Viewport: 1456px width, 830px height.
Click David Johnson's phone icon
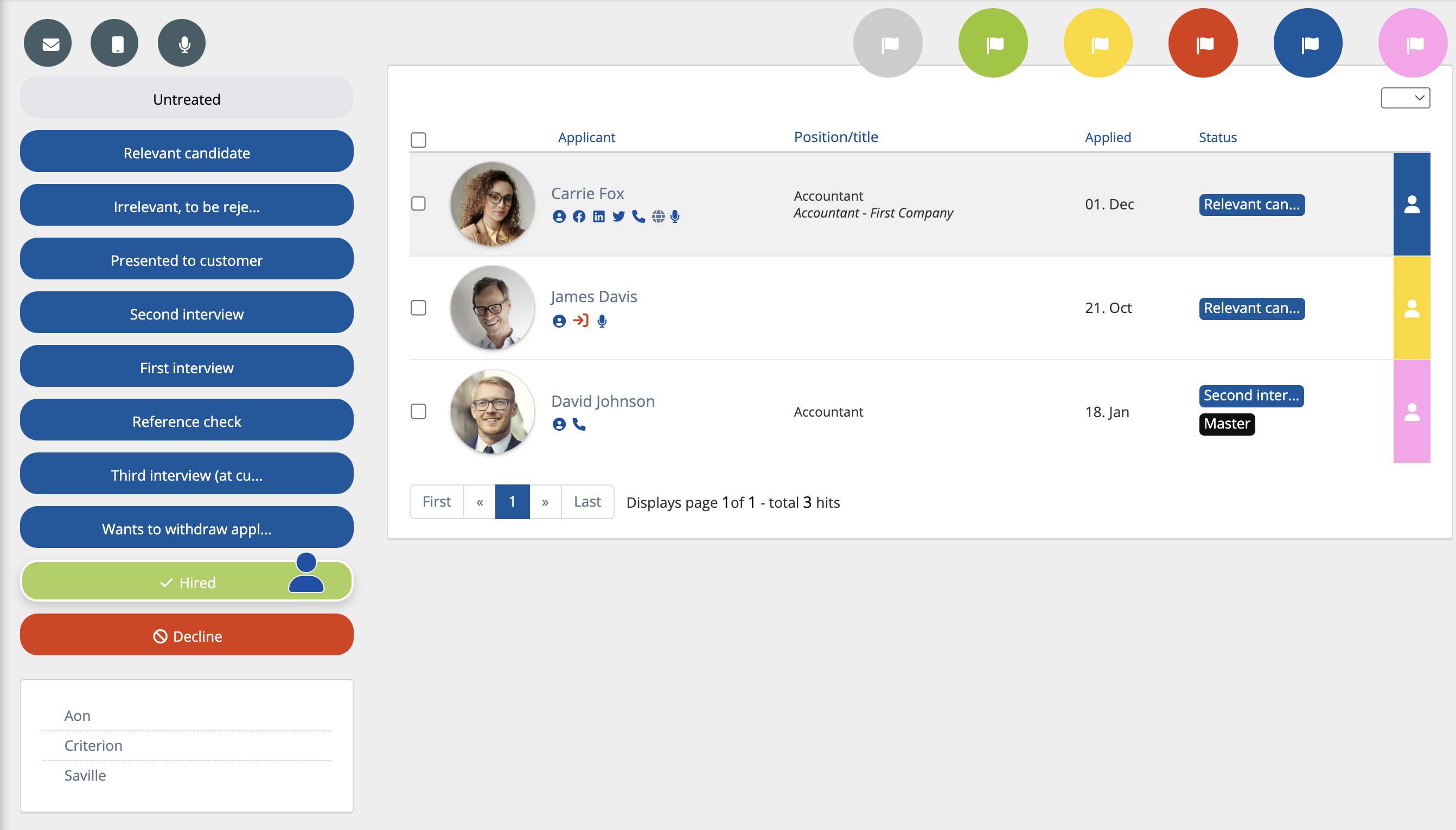click(x=579, y=425)
